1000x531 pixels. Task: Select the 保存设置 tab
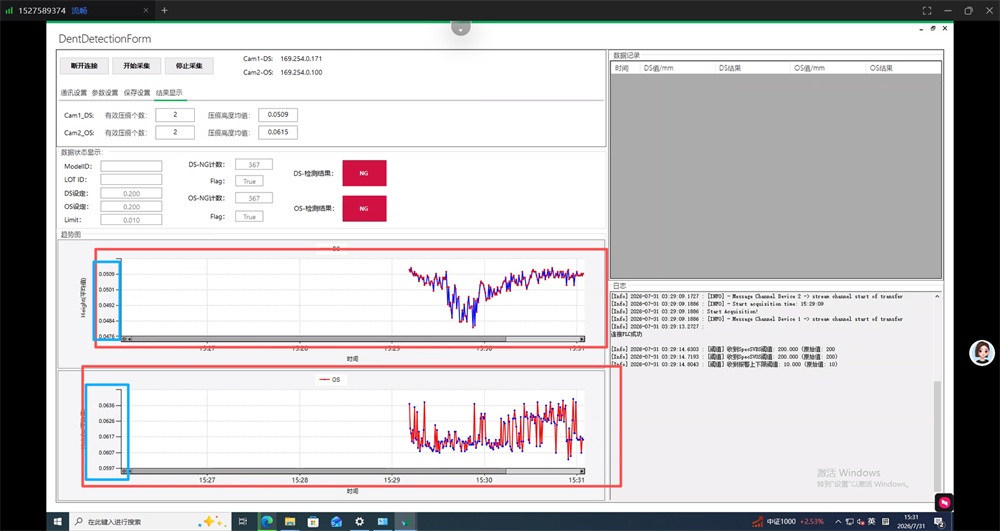pos(137,92)
